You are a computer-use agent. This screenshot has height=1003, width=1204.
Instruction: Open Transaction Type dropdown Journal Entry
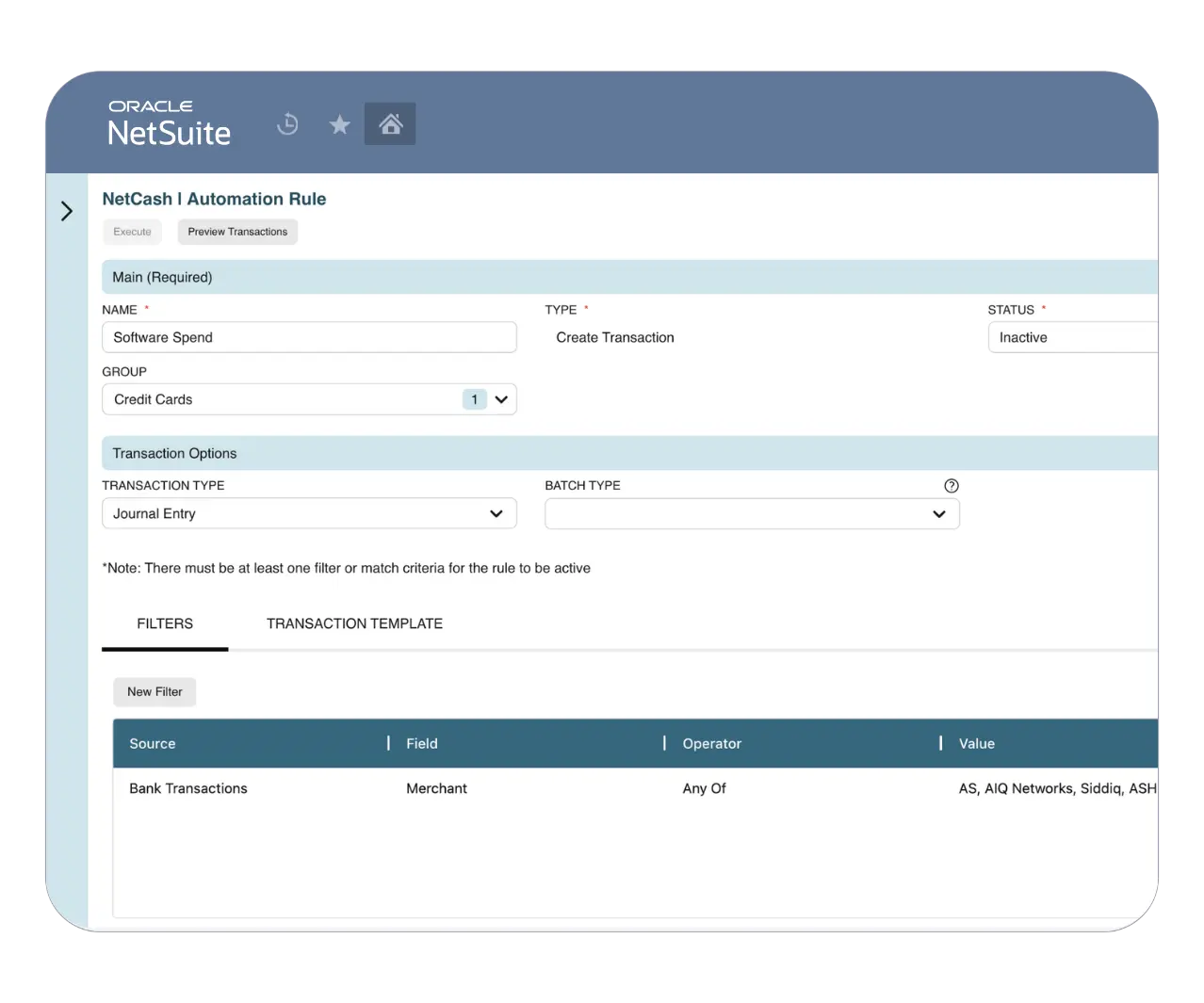click(x=309, y=513)
